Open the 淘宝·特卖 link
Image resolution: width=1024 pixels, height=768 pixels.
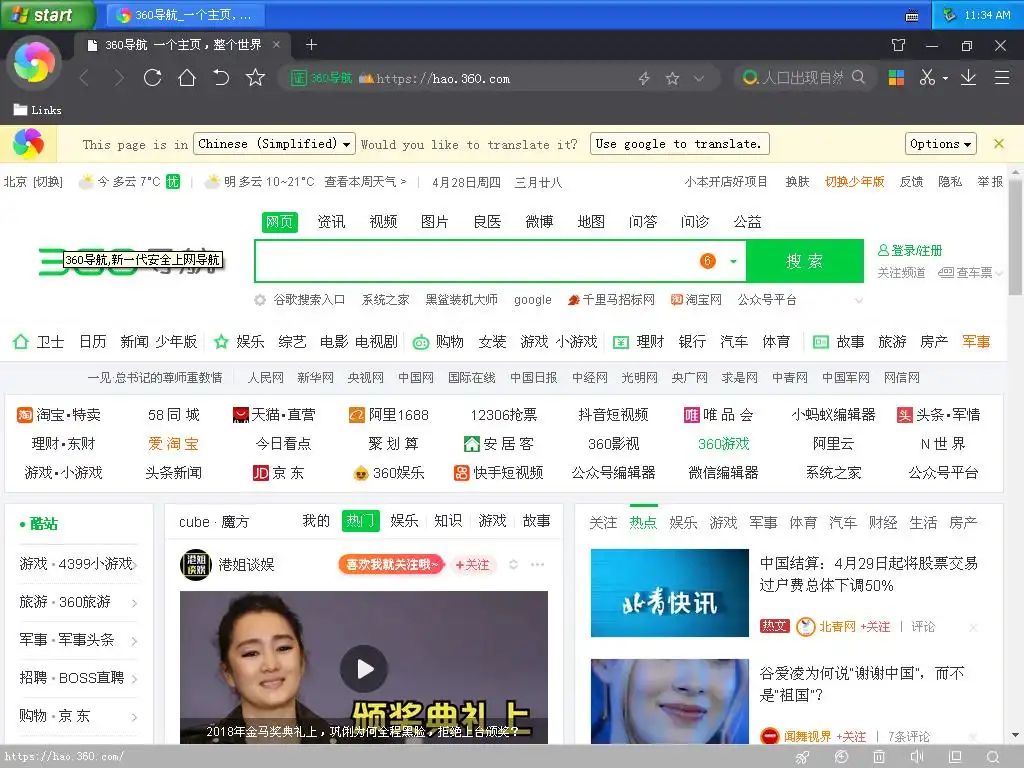click(59, 415)
